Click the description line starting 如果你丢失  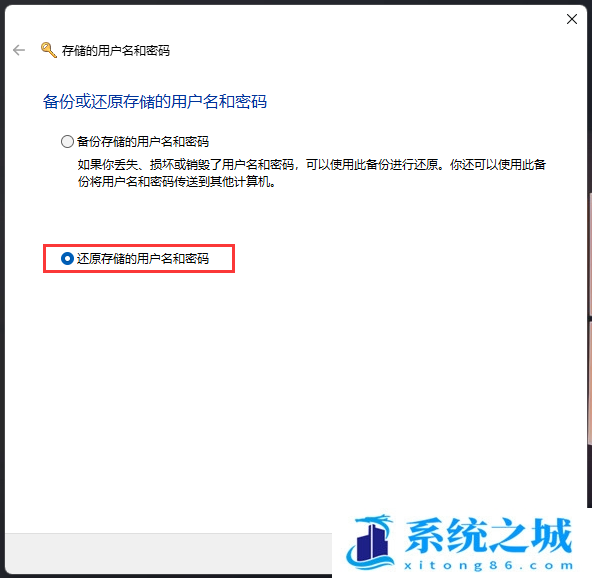coord(311,165)
